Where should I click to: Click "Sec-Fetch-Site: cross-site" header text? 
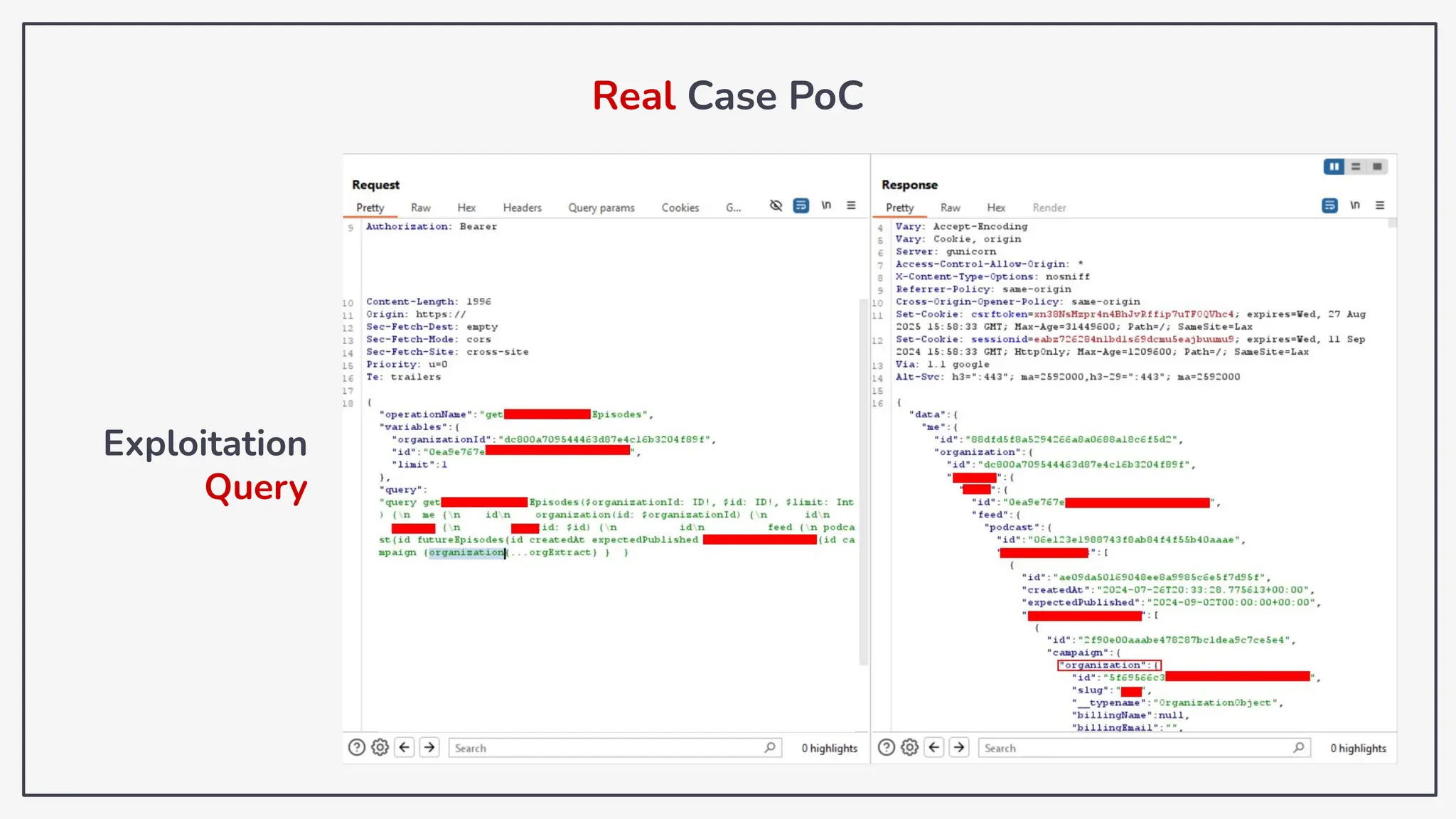447,352
